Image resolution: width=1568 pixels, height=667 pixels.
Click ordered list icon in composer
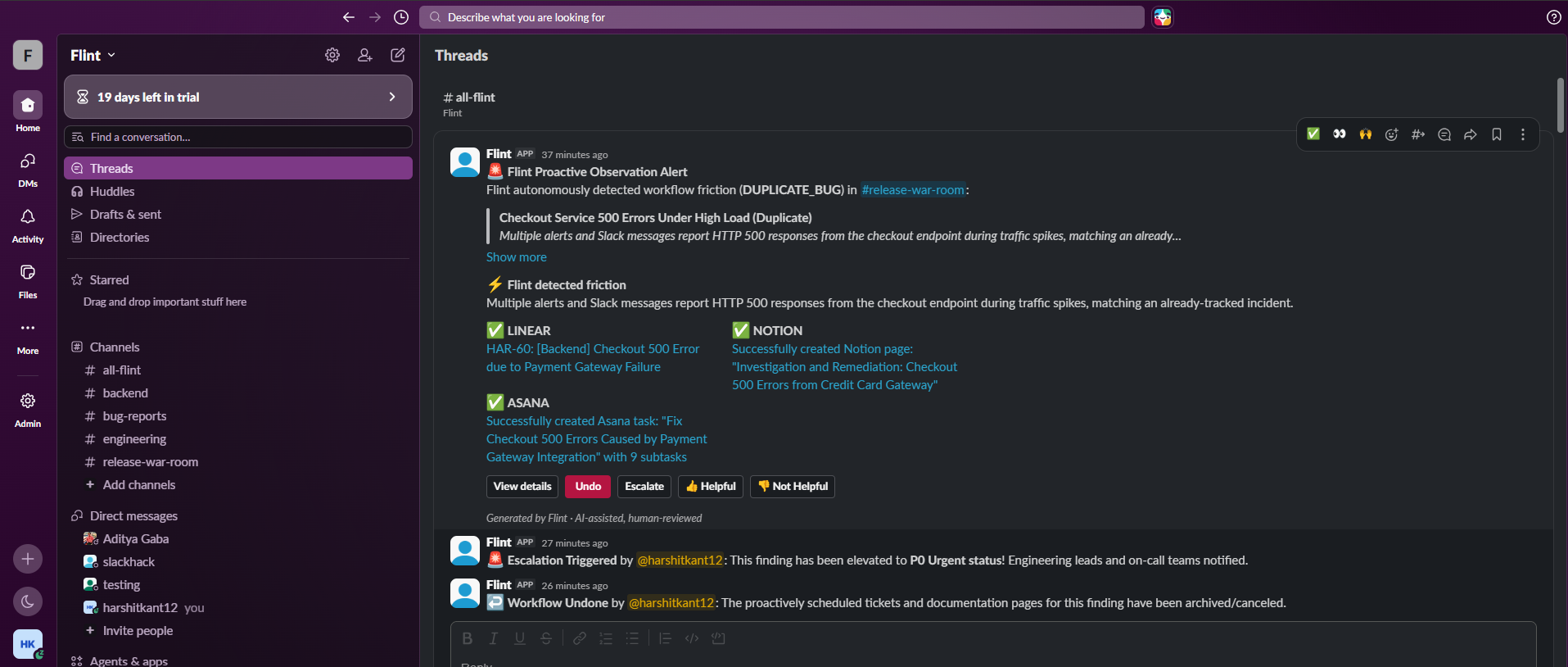tap(606, 638)
